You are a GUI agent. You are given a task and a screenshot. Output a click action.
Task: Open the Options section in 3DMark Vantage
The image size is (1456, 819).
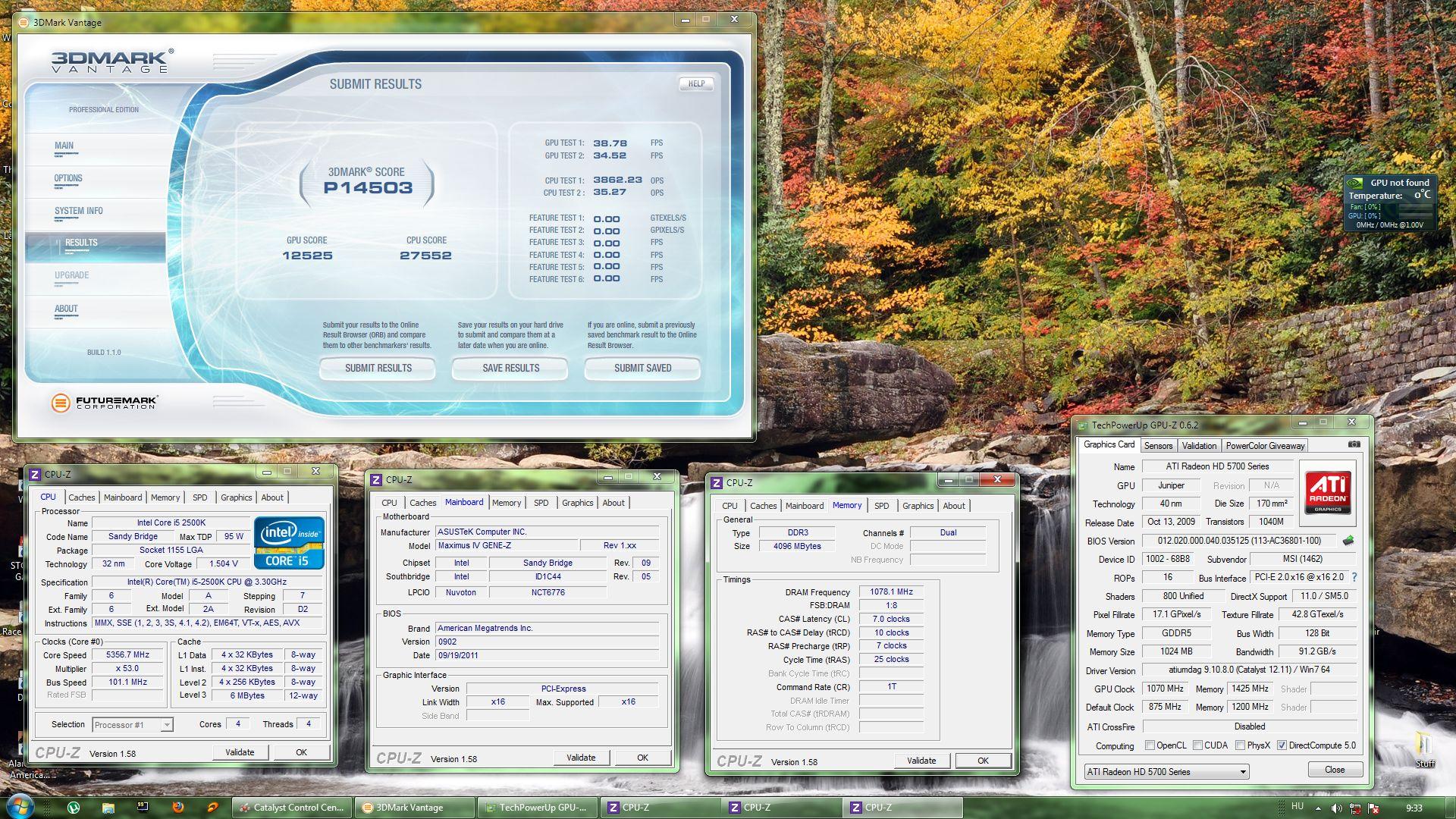click(x=68, y=179)
